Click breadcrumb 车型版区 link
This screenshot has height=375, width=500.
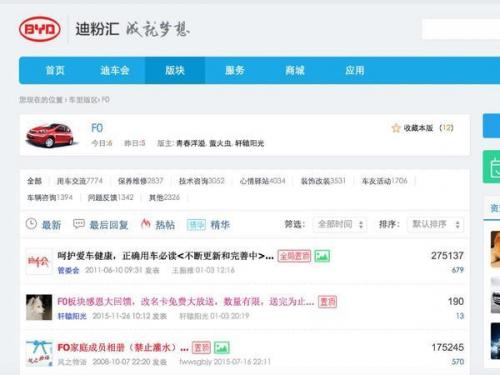tap(84, 100)
